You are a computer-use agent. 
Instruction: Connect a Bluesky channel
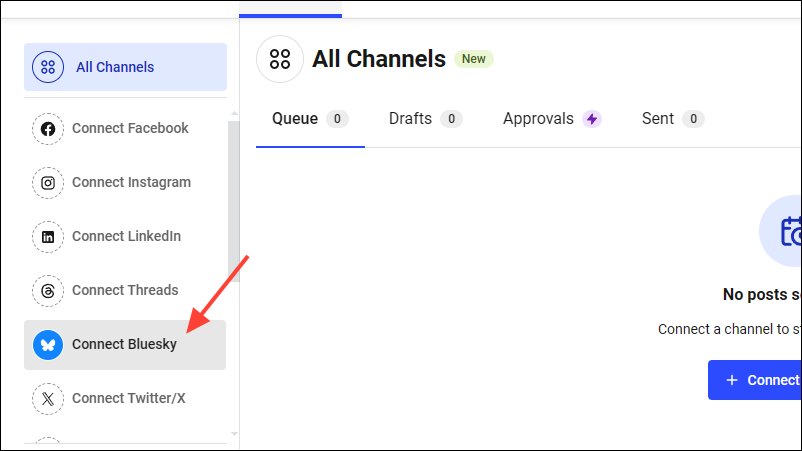click(x=125, y=345)
